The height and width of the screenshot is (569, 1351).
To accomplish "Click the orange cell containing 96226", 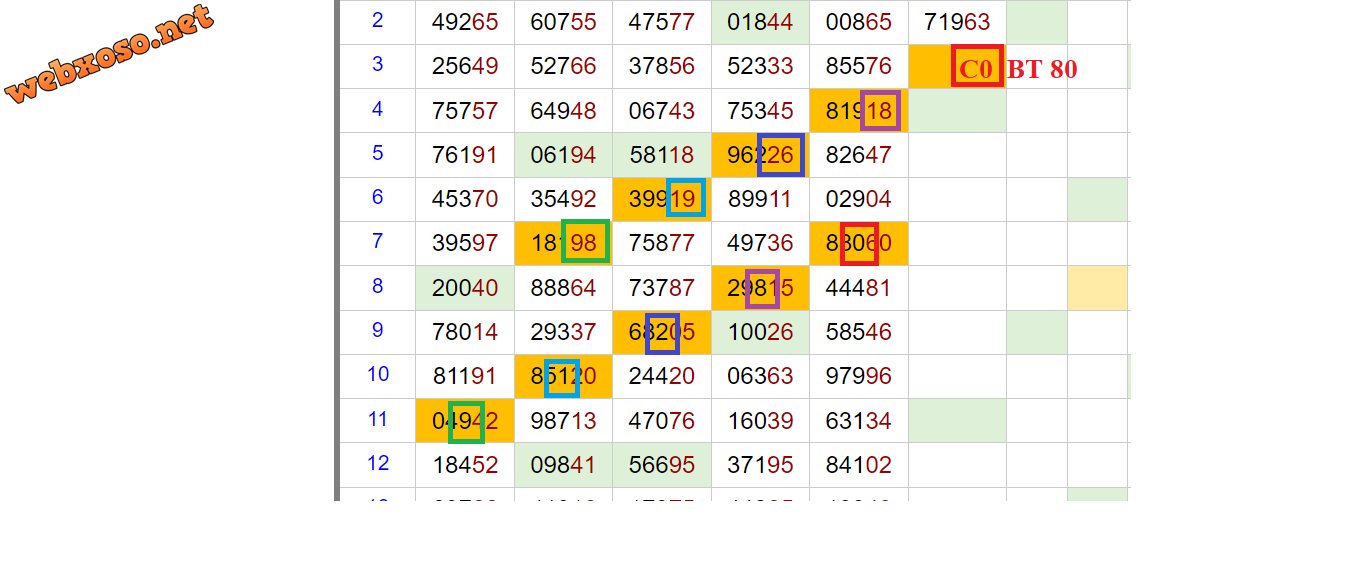I will (x=759, y=155).
